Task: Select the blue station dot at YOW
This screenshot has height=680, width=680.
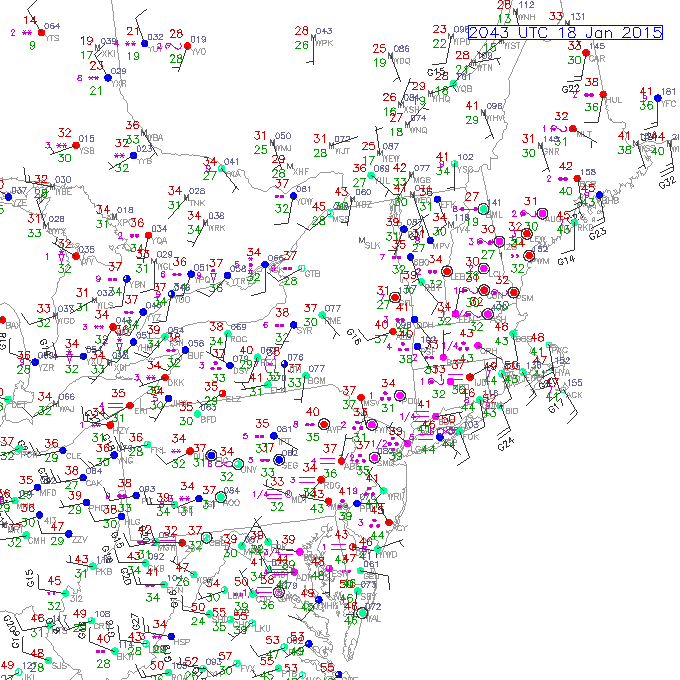Action: point(294,196)
